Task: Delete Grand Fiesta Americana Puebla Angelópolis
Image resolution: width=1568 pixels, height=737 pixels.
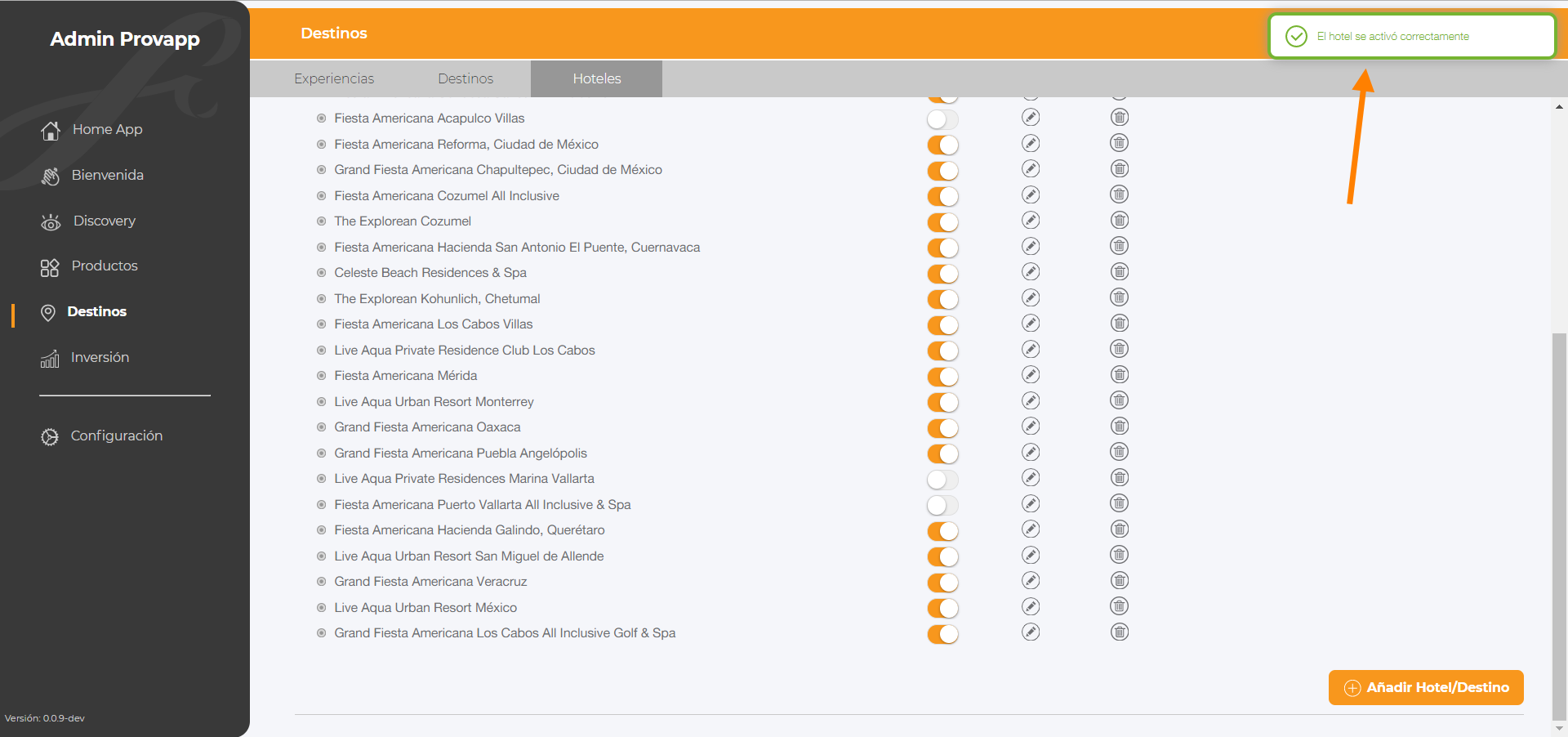Action: pyautogui.click(x=1120, y=453)
